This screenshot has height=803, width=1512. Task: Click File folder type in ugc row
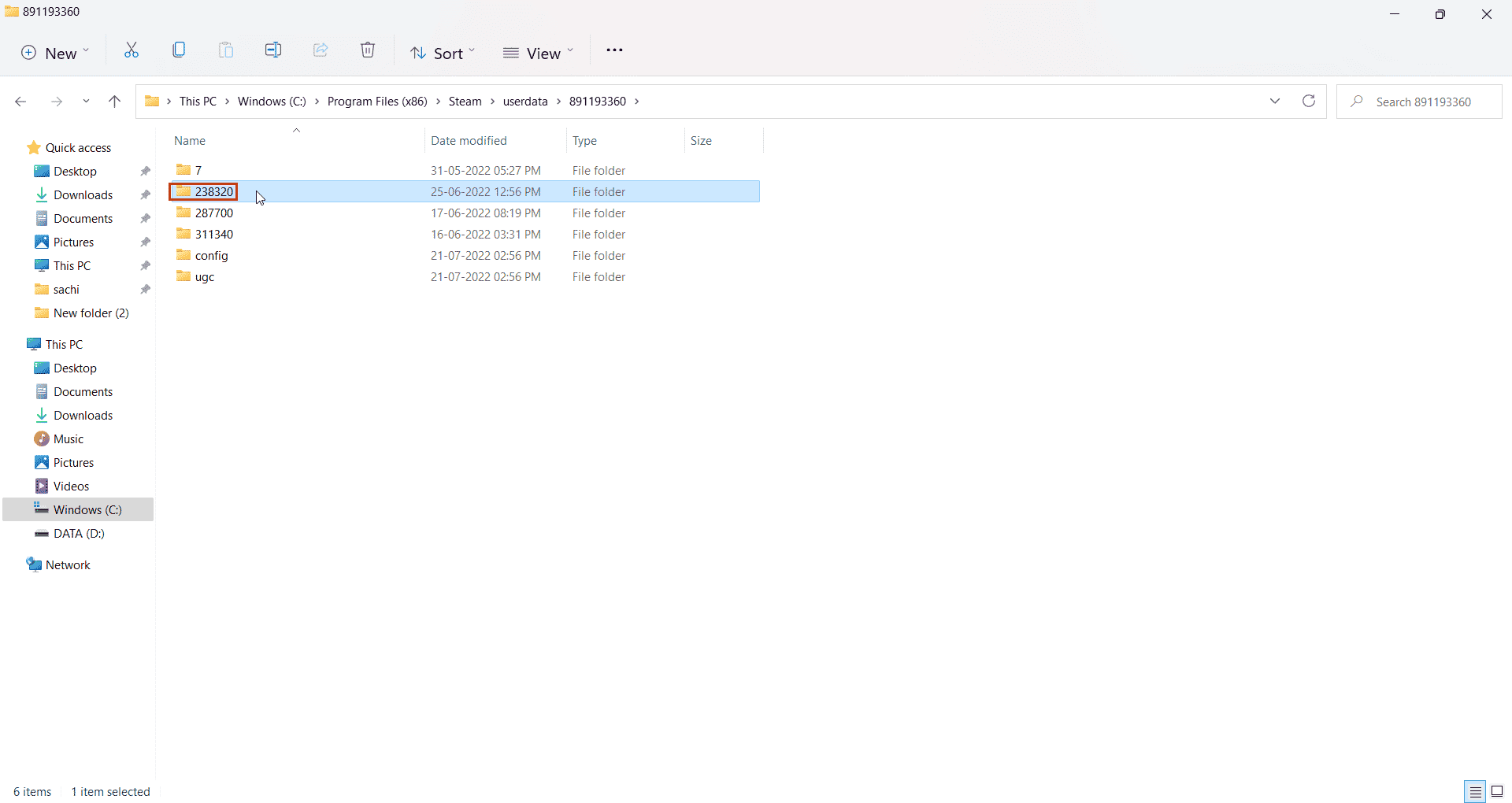coord(598,276)
